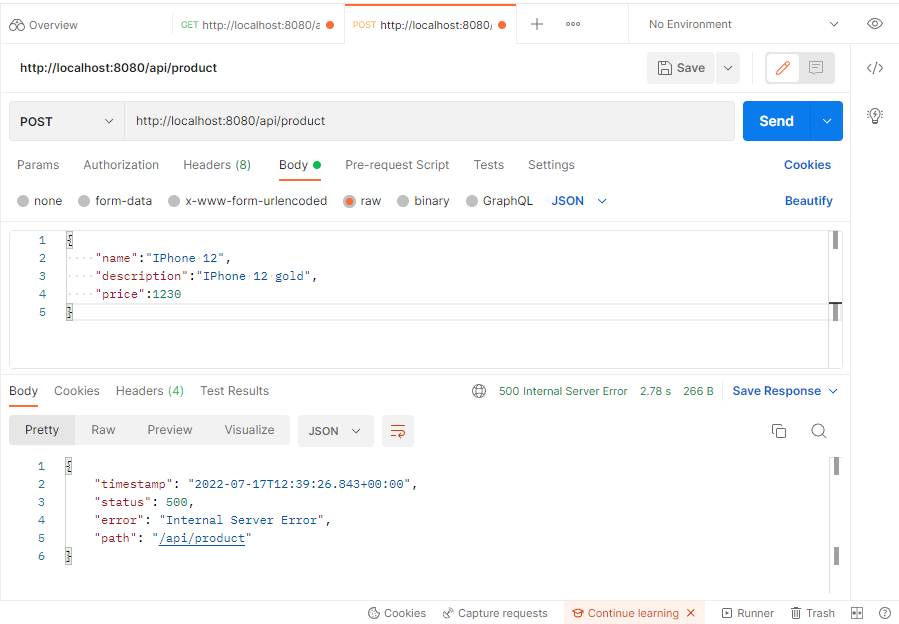Select the response Body tab
Screen dimensions: 899x624
tap(24, 391)
